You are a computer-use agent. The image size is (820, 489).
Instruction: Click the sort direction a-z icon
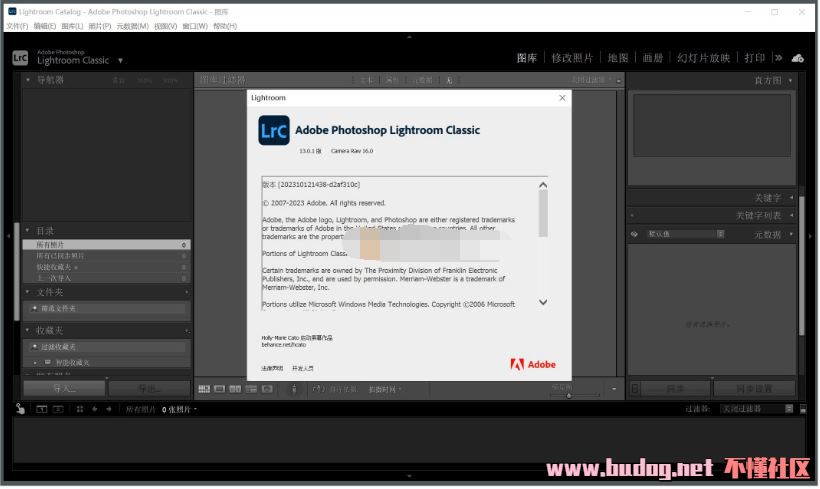click(x=318, y=390)
